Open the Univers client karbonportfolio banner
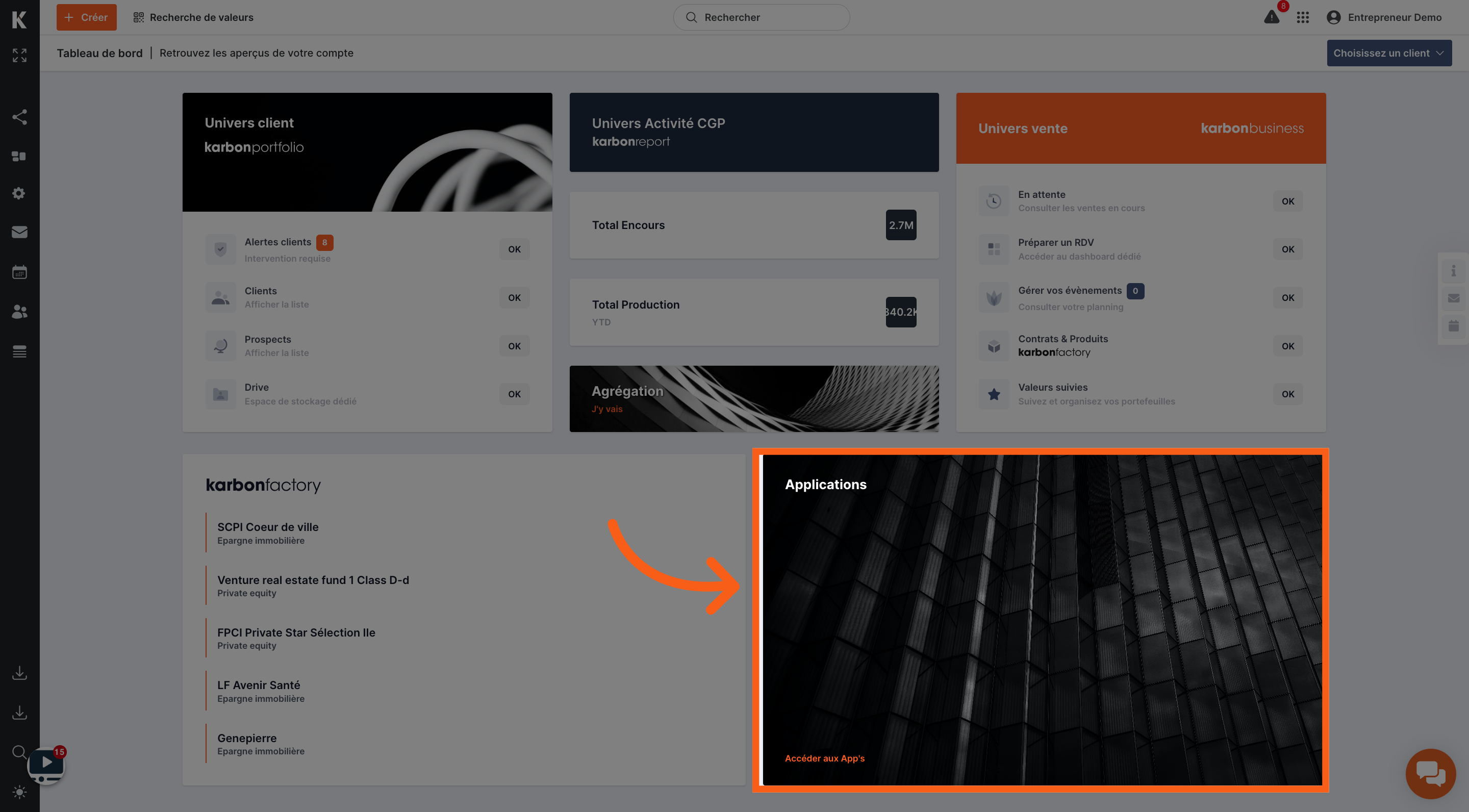The width and height of the screenshot is (1469, 812). (367, 152)
